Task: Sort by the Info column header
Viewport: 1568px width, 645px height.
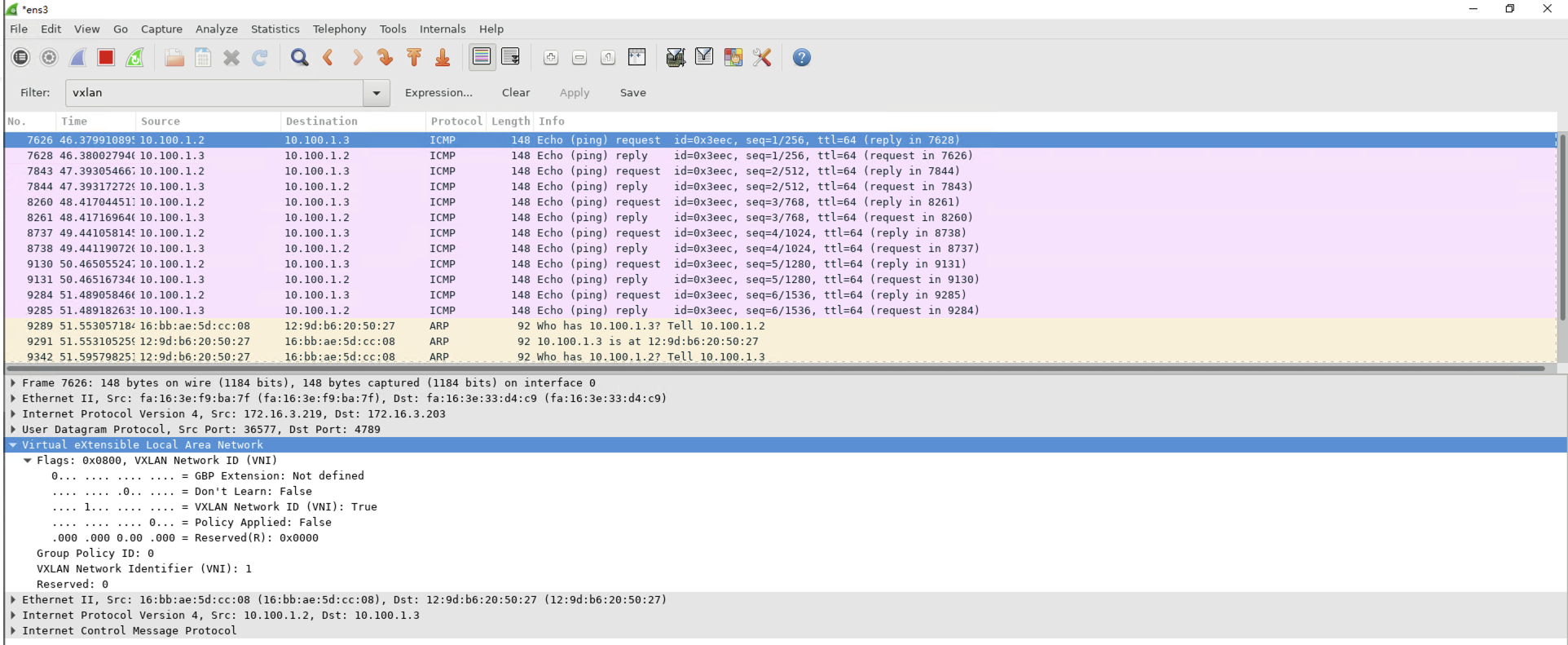Action: click(1044, 121)
